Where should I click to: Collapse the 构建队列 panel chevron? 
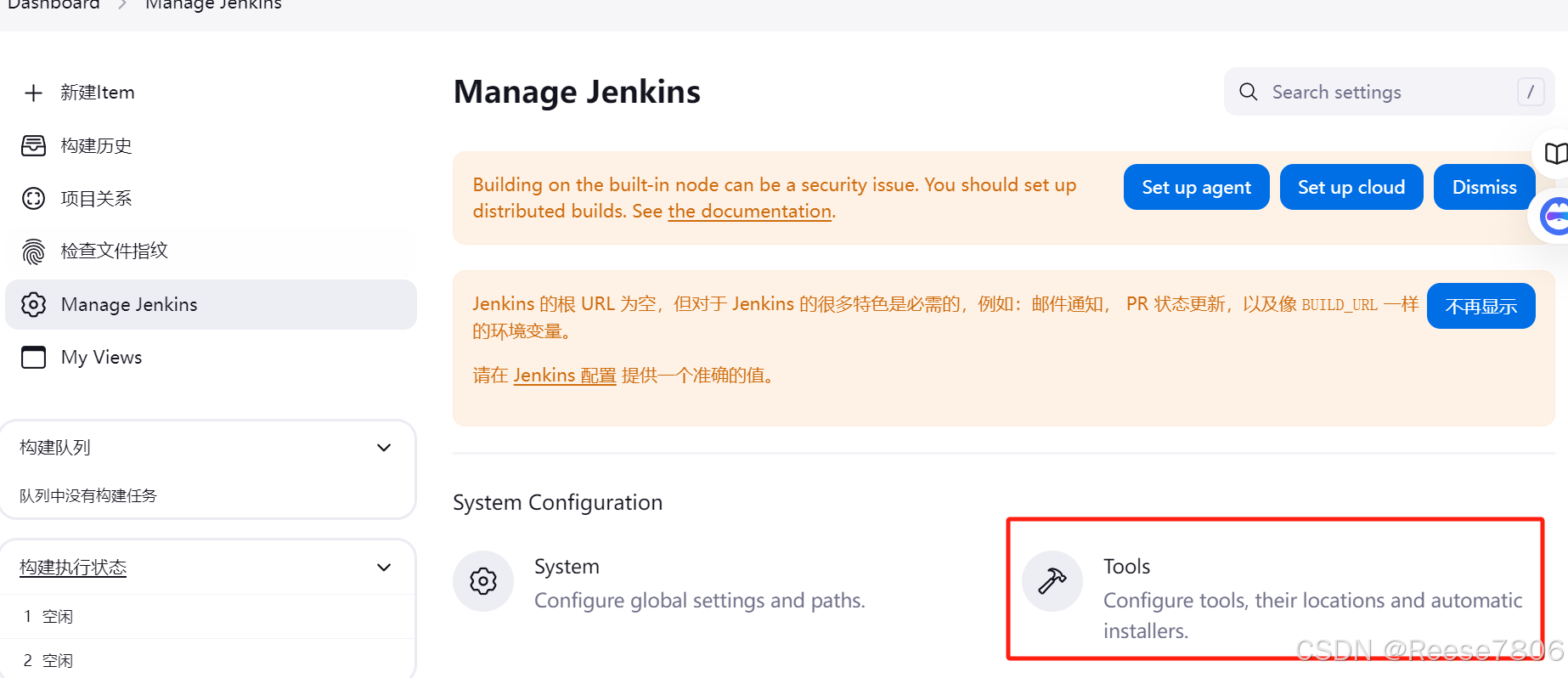click(x=384, y=448)
